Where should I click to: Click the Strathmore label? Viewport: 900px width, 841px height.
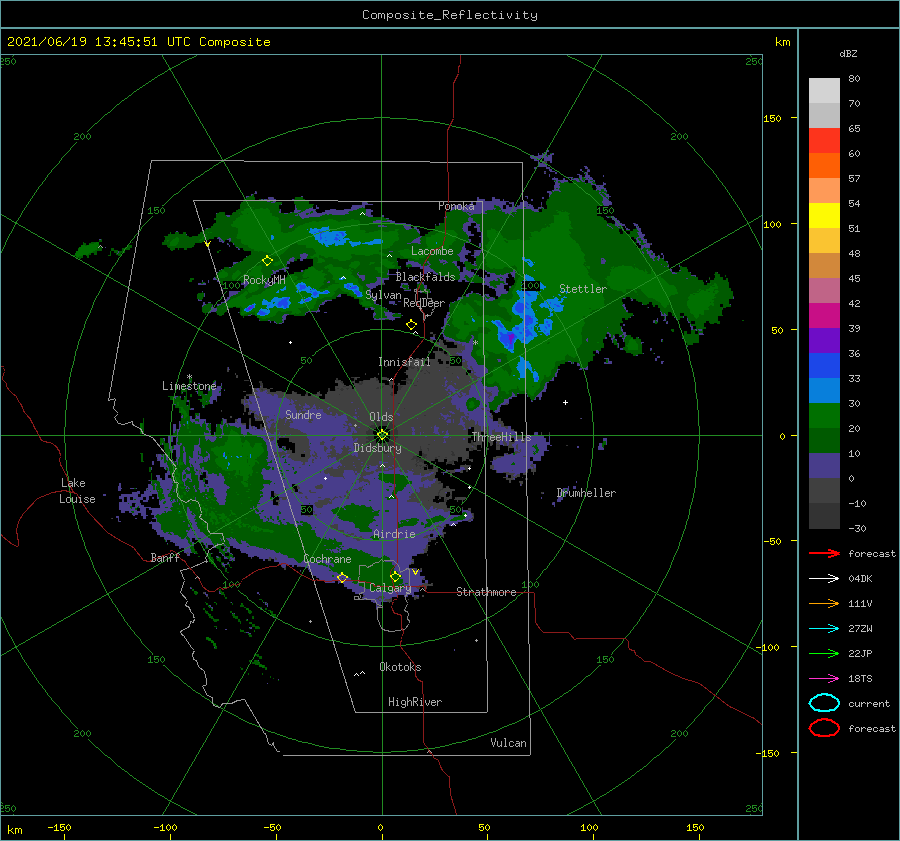click(486, 592)
